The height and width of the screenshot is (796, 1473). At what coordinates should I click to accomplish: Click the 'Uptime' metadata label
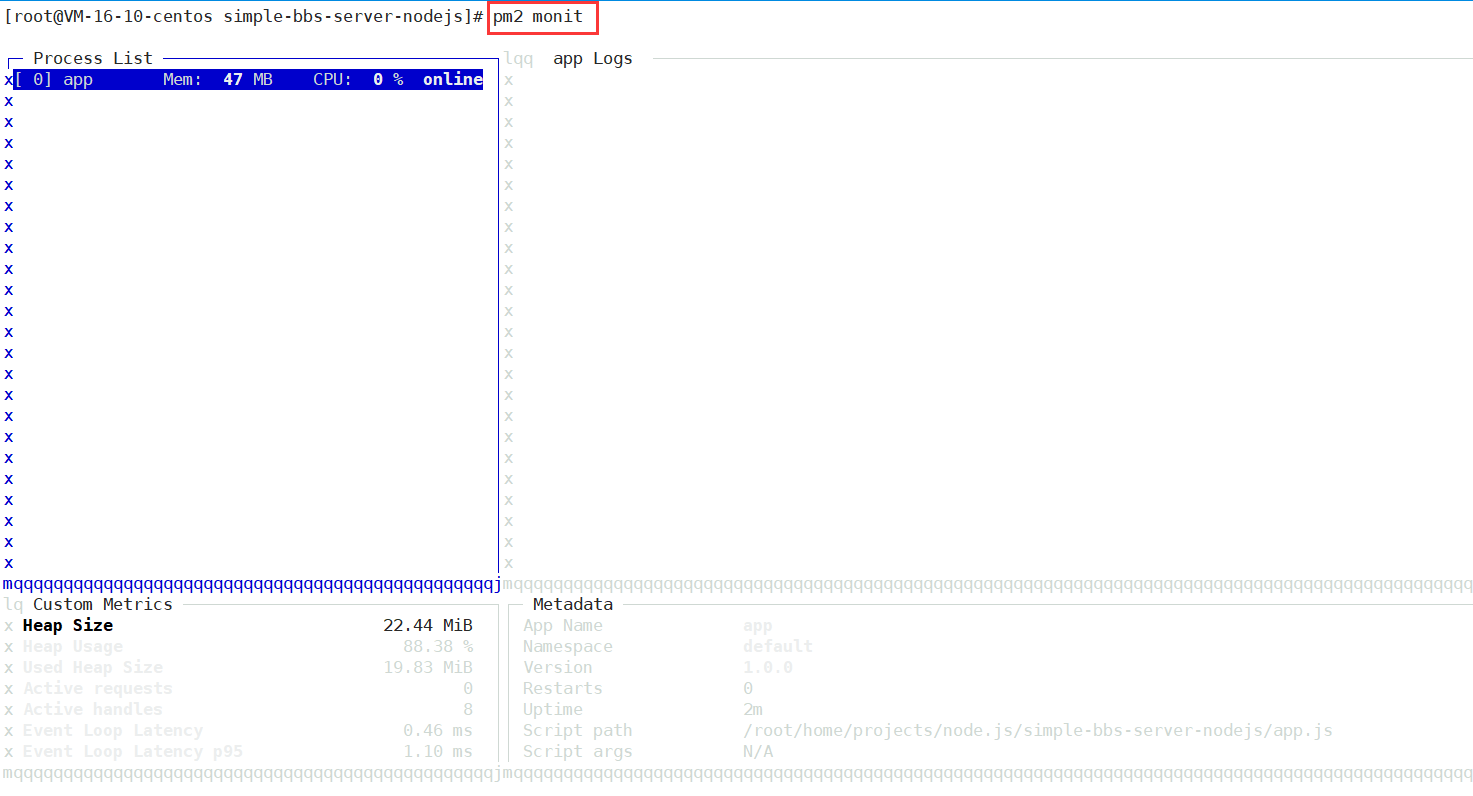[x=553, y=709]
